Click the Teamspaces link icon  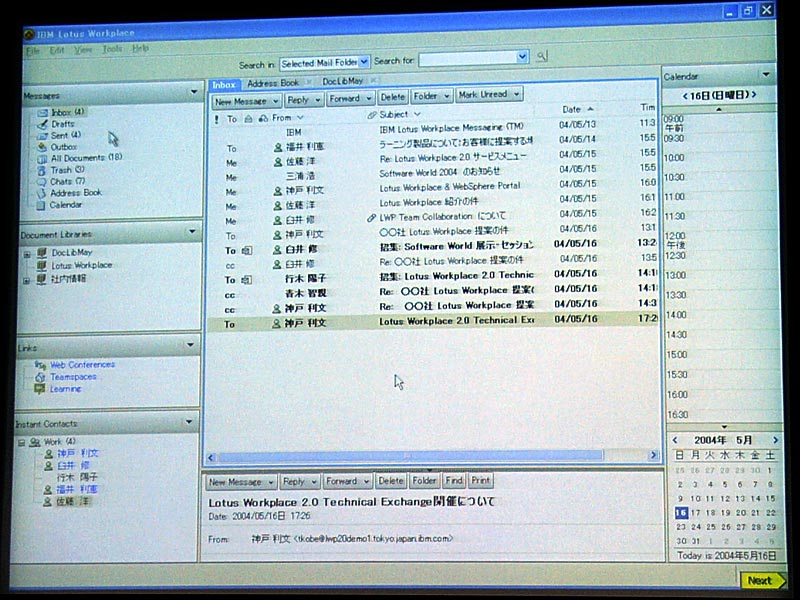pyautogui.click(x=40, y=377)
